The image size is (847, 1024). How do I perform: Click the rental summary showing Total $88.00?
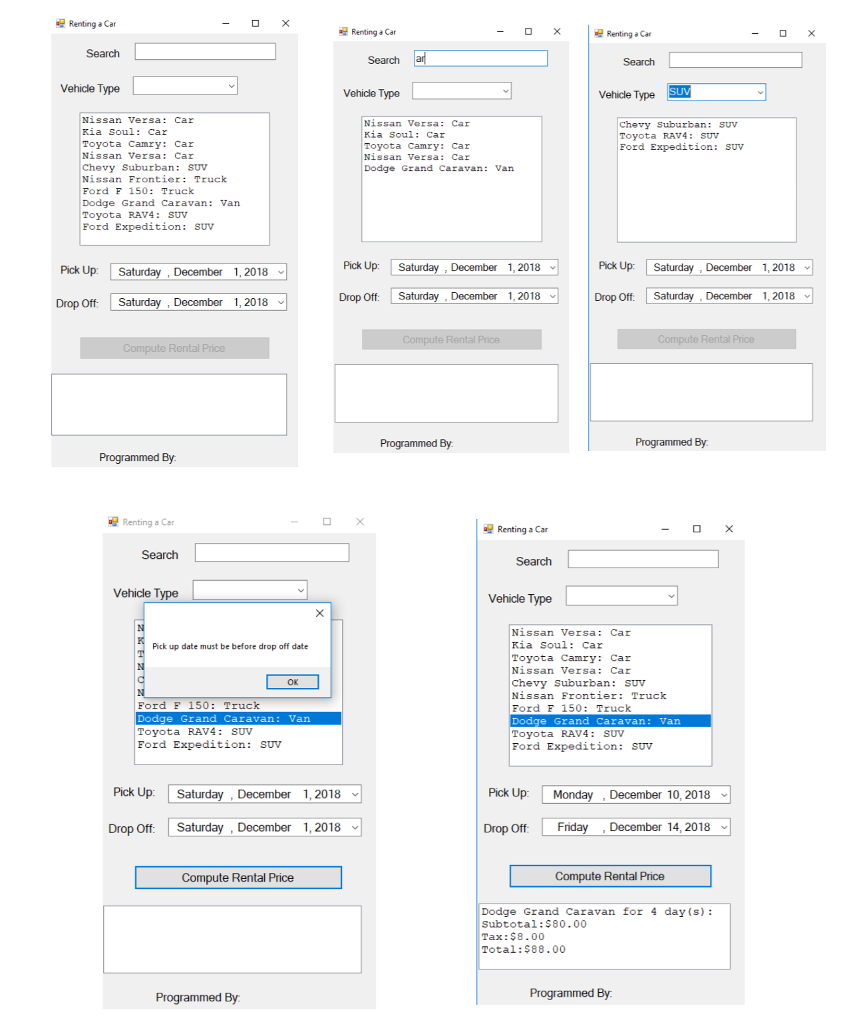tap(605, 935)
